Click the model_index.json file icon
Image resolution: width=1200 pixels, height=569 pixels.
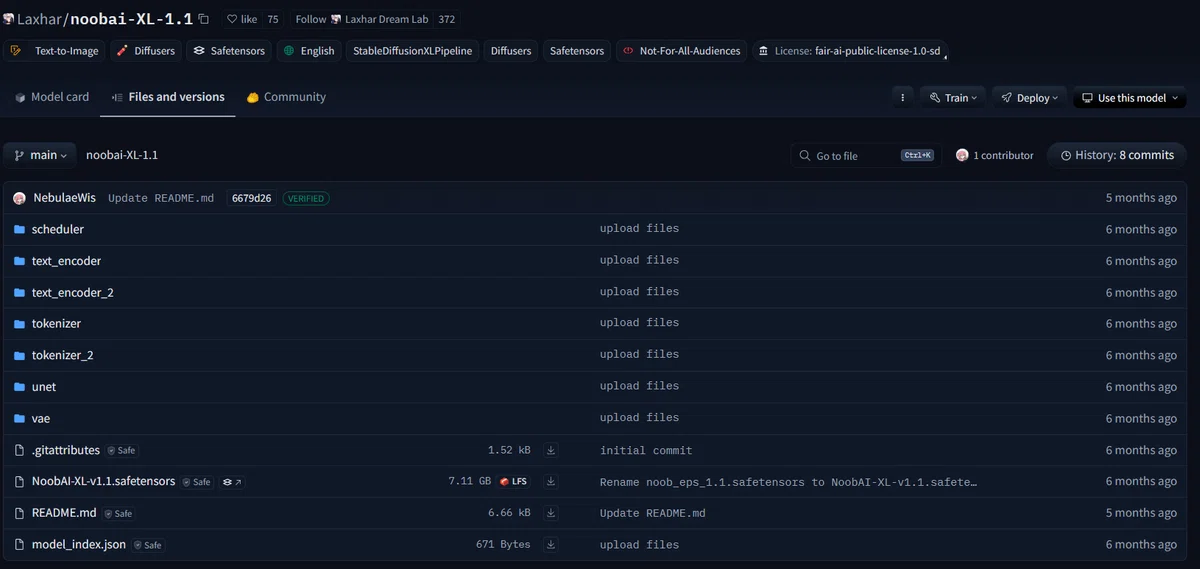point(19,545)
